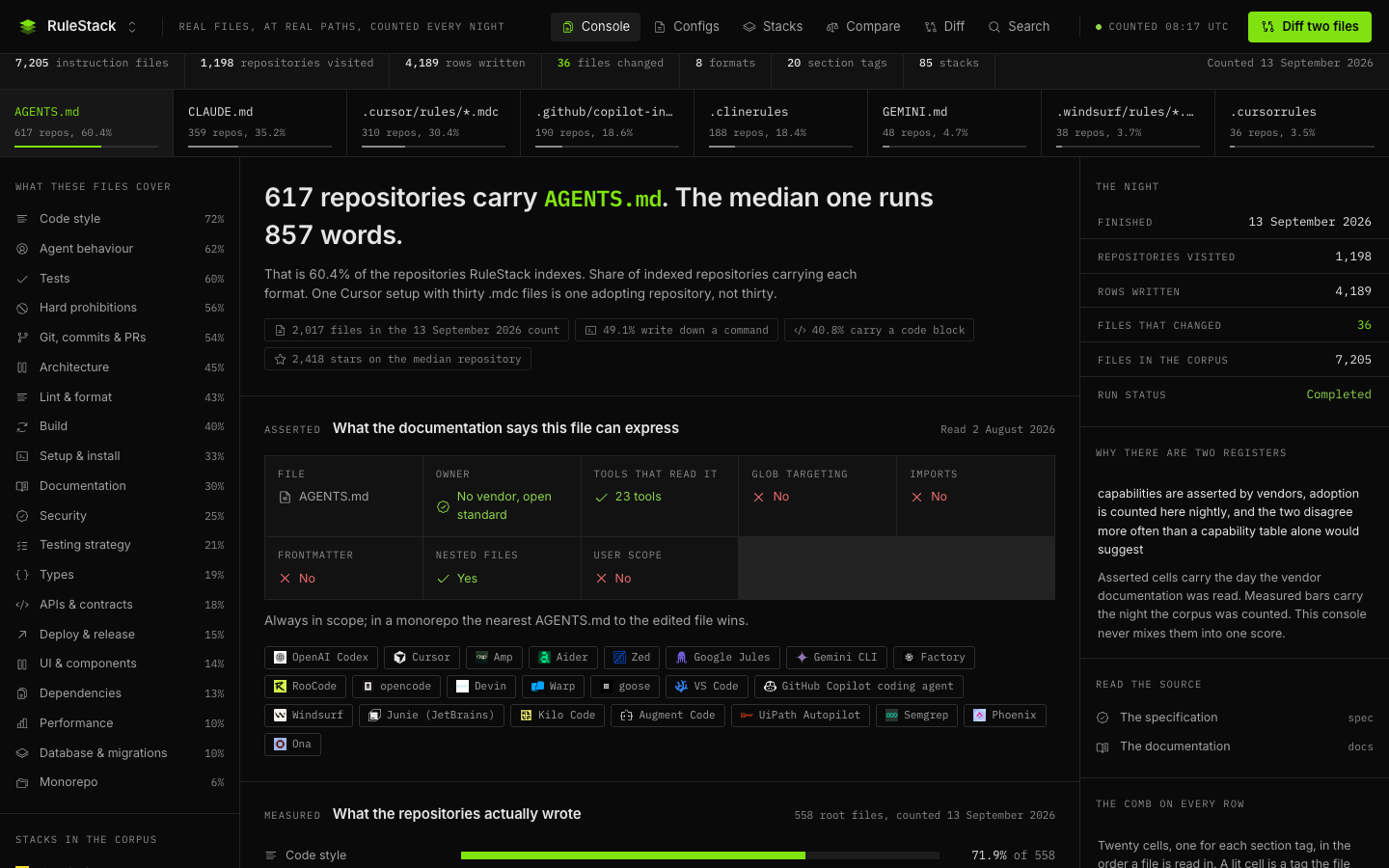1389x868 pixels.
Task: Click the Warp tool logo icon
Action: [537, 687]
